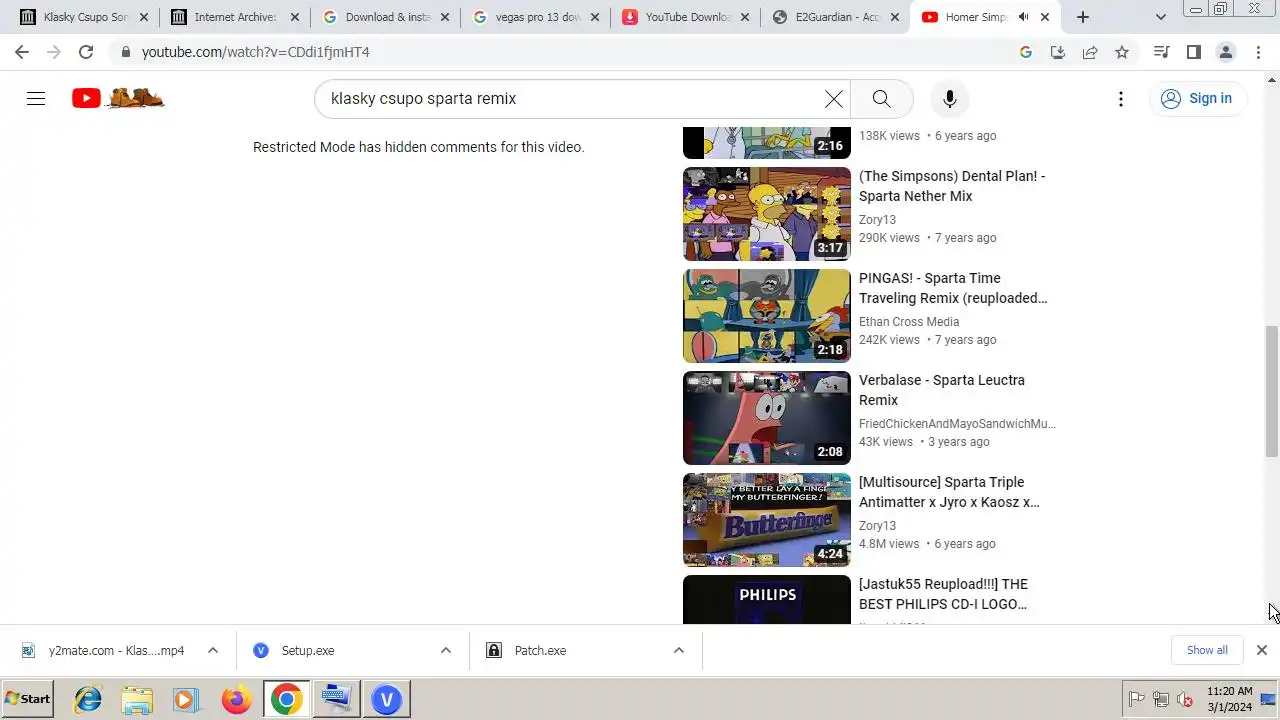Mute the Homer Simpson tab audio icon
Screen dimensions: 1280x720
pyautogui.click(x=1024, y=17)
